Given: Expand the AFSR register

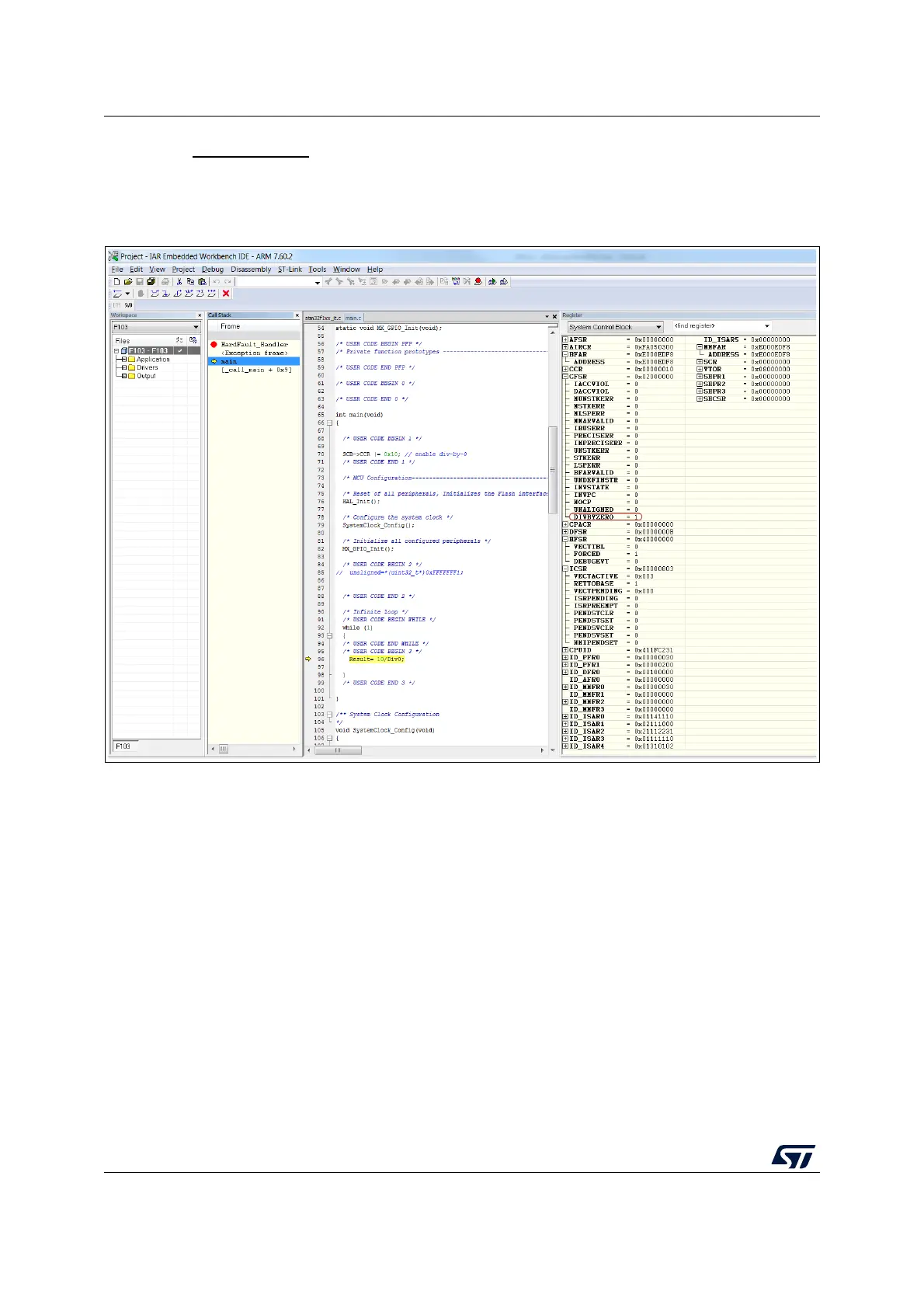Looking at the screenshot, I should click(565, 339).
